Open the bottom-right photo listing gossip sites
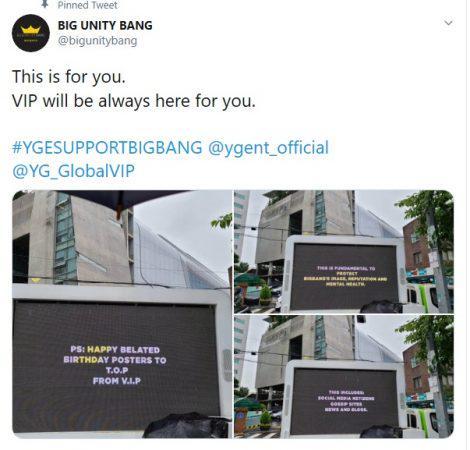Image resolution: width=470 pixels, height=450 pixels. [344, 377]
